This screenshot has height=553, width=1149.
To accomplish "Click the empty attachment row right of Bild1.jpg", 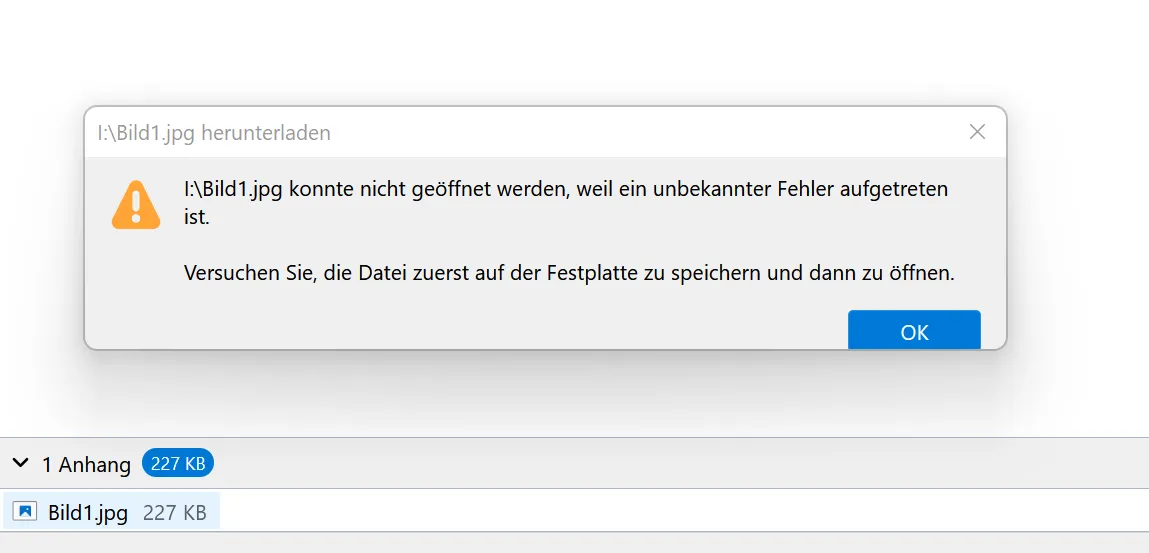I will tap(681, 511).
